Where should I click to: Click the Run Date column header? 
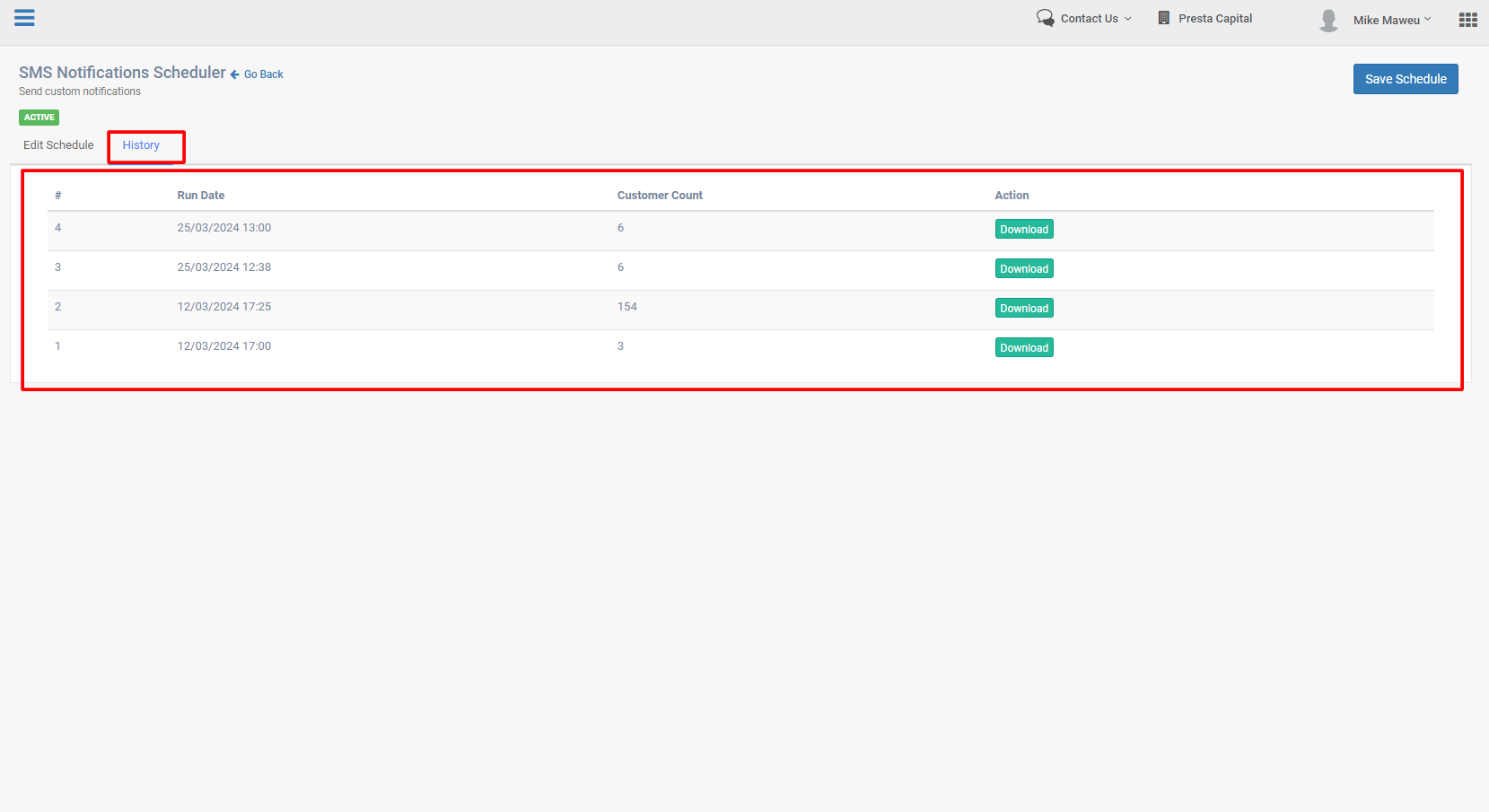(201, 196)
